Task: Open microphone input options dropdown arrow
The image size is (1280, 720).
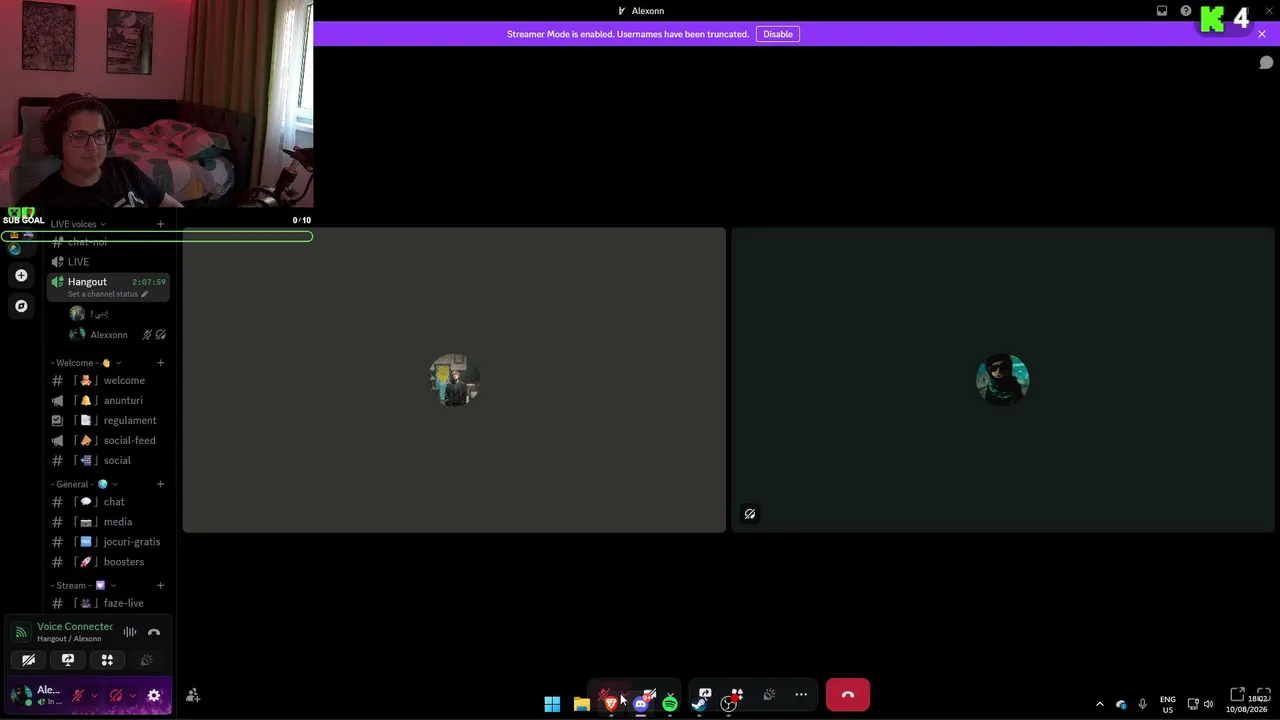Action: point(94,695)
